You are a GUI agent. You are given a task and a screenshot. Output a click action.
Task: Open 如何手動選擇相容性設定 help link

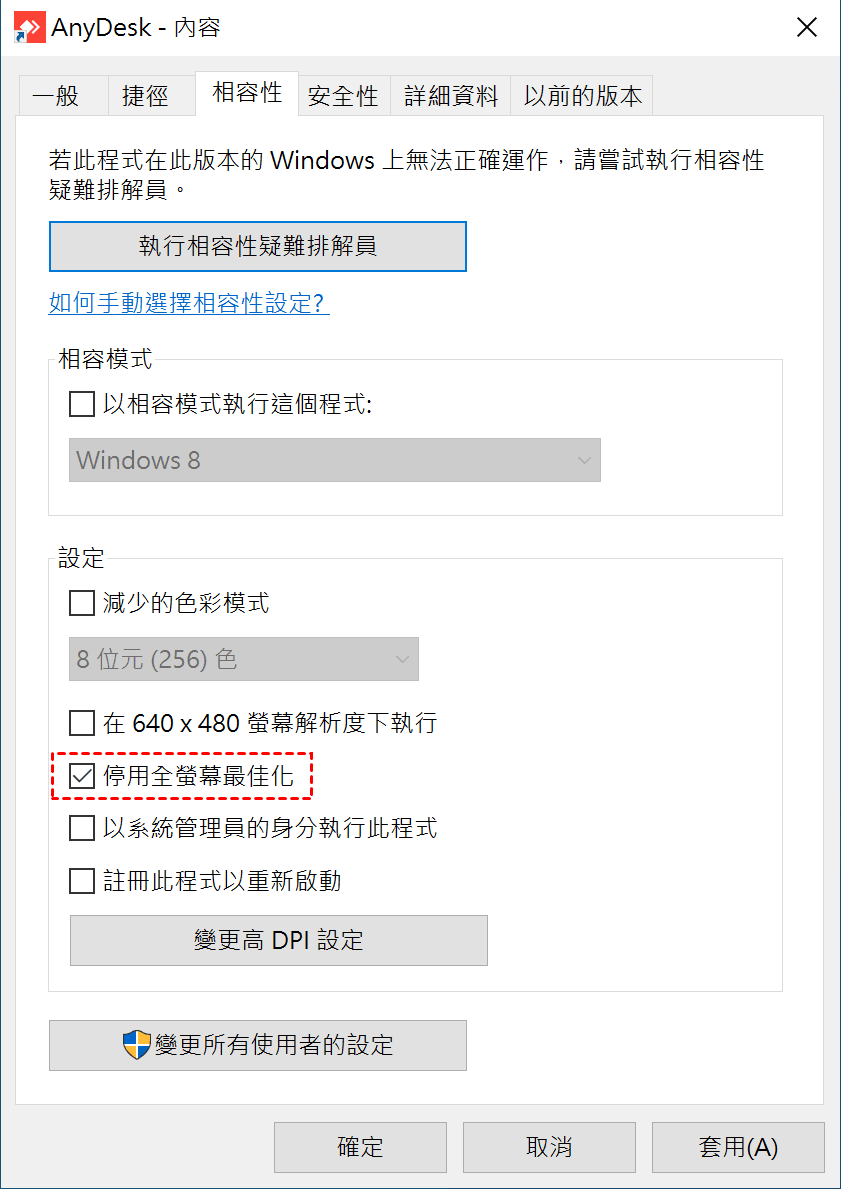click(x=189, y=303)
